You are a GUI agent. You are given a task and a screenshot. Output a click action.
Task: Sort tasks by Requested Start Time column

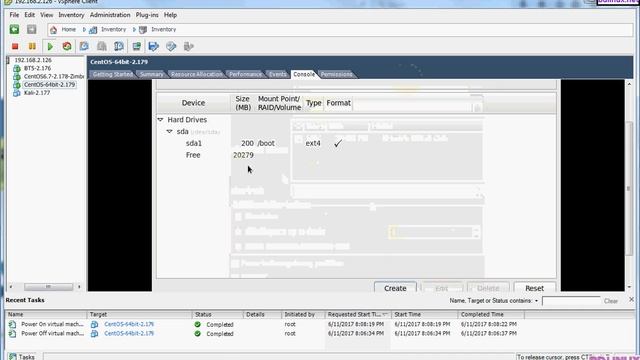pos(358,314)
